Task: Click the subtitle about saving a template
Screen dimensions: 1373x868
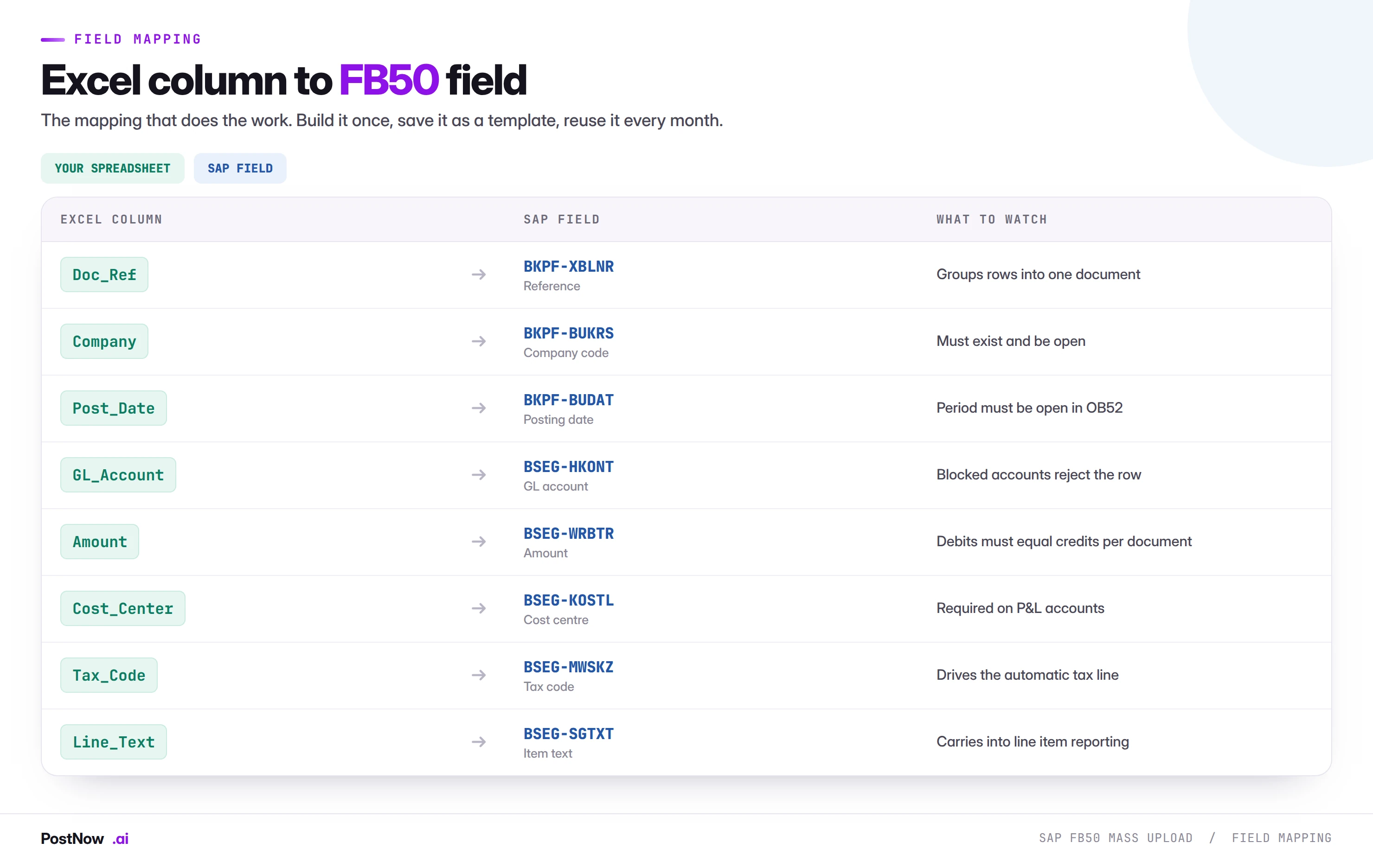Action: (x=381, y=120)
